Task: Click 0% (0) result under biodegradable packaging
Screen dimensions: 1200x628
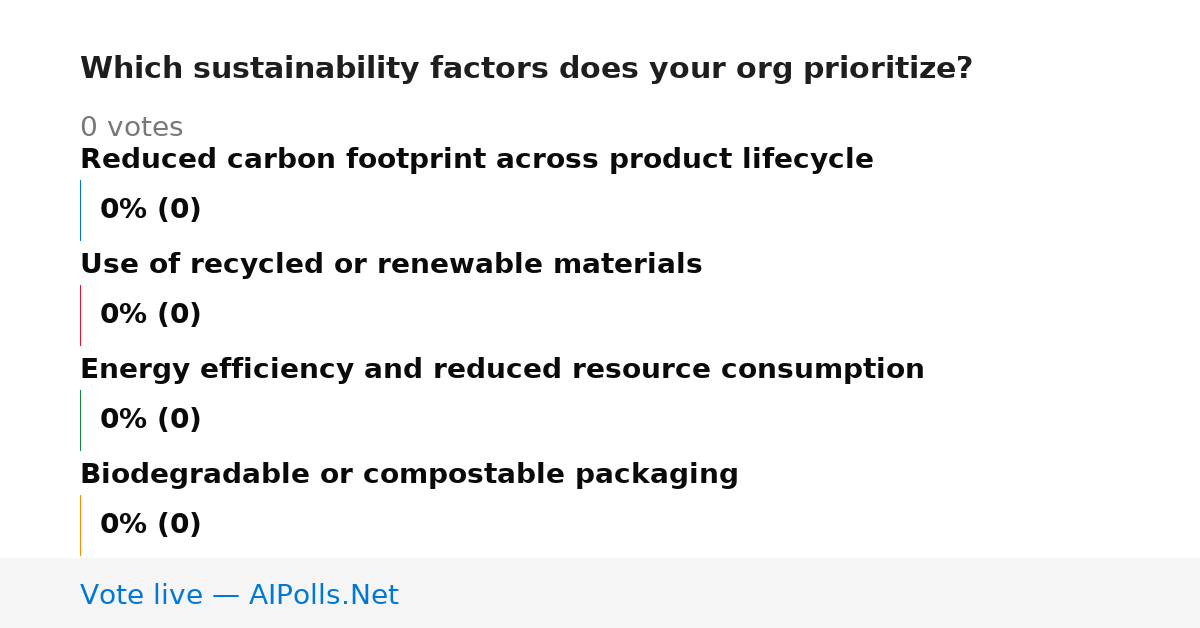Action: pos(150,525)
